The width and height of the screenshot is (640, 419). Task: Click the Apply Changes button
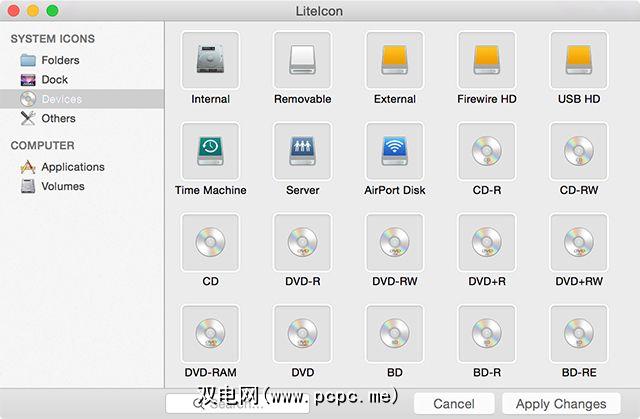coord(560,404)
